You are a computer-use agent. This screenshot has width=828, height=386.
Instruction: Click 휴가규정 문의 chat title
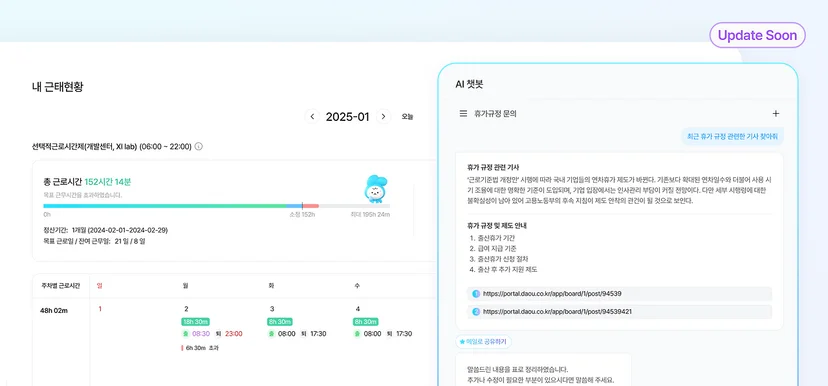(495, 114)
